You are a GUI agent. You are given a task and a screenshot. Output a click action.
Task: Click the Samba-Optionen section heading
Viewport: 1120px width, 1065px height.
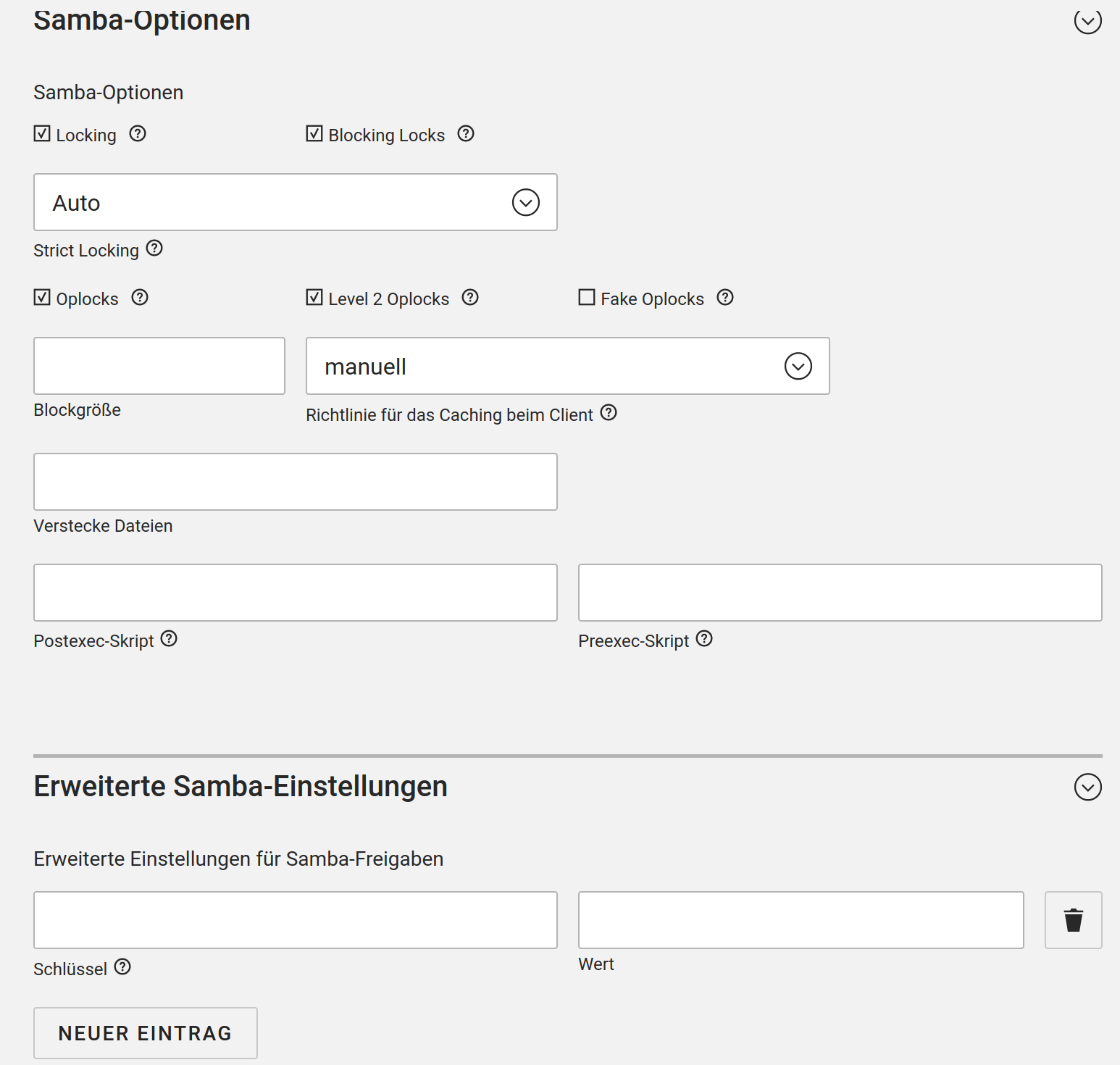(x=142, y=20)
